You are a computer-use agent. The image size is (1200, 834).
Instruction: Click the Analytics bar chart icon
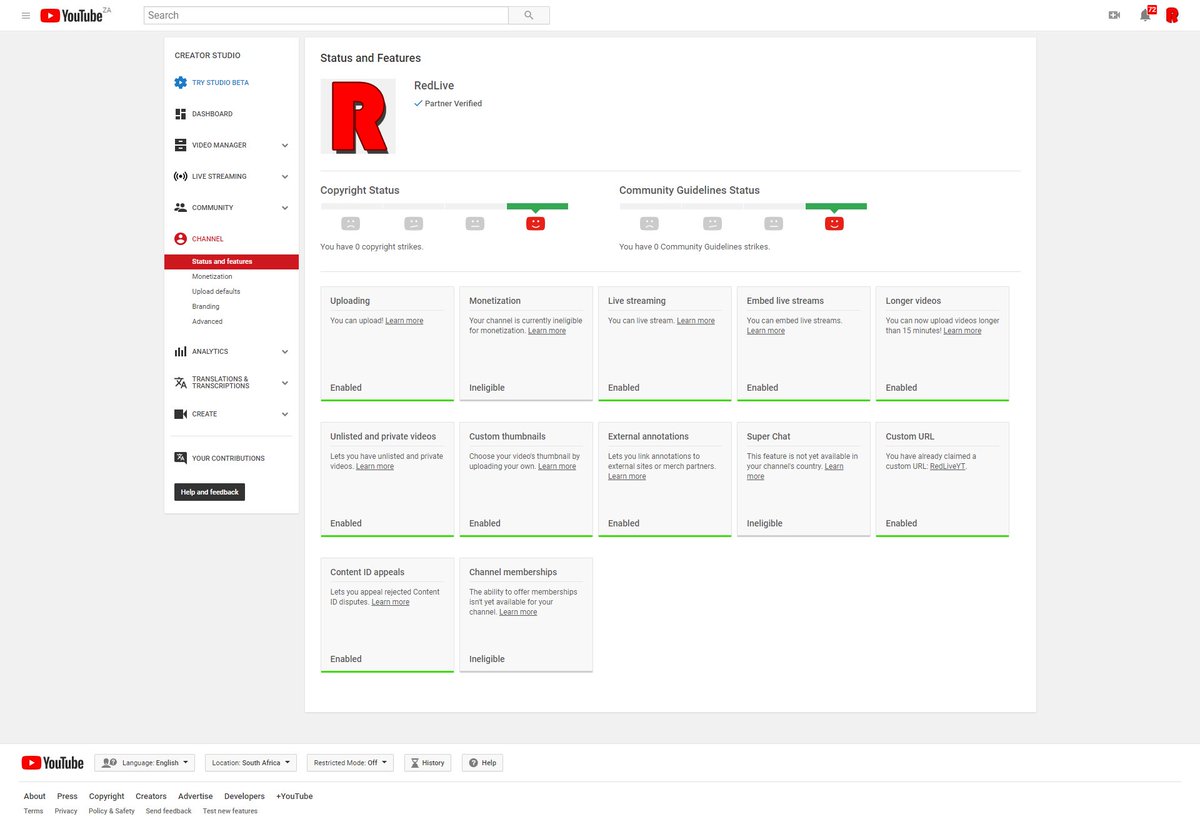180,351
